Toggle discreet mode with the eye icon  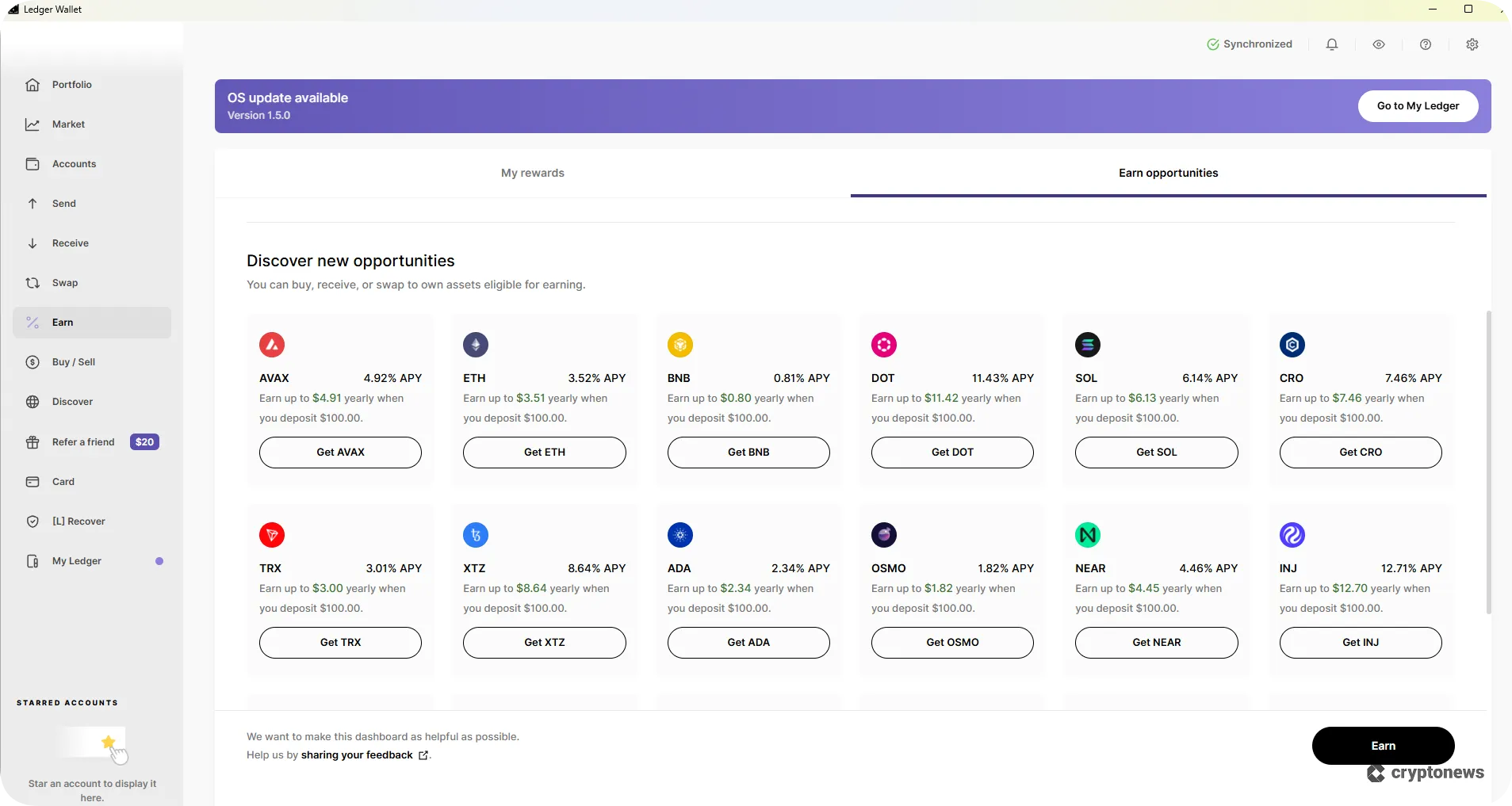click(1378, 44)
